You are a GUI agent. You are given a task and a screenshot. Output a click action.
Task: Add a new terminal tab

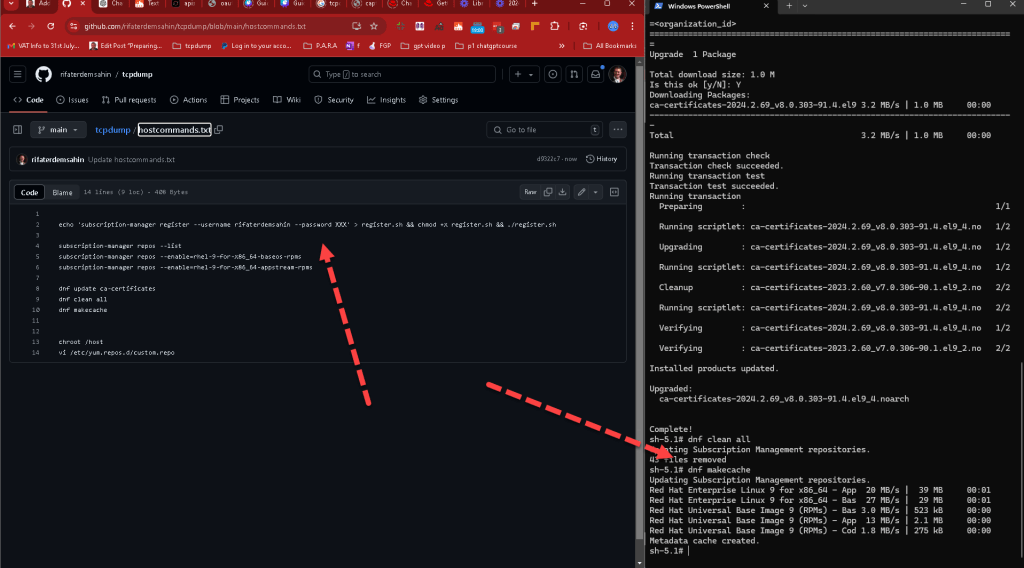click(x=789, y=6)
